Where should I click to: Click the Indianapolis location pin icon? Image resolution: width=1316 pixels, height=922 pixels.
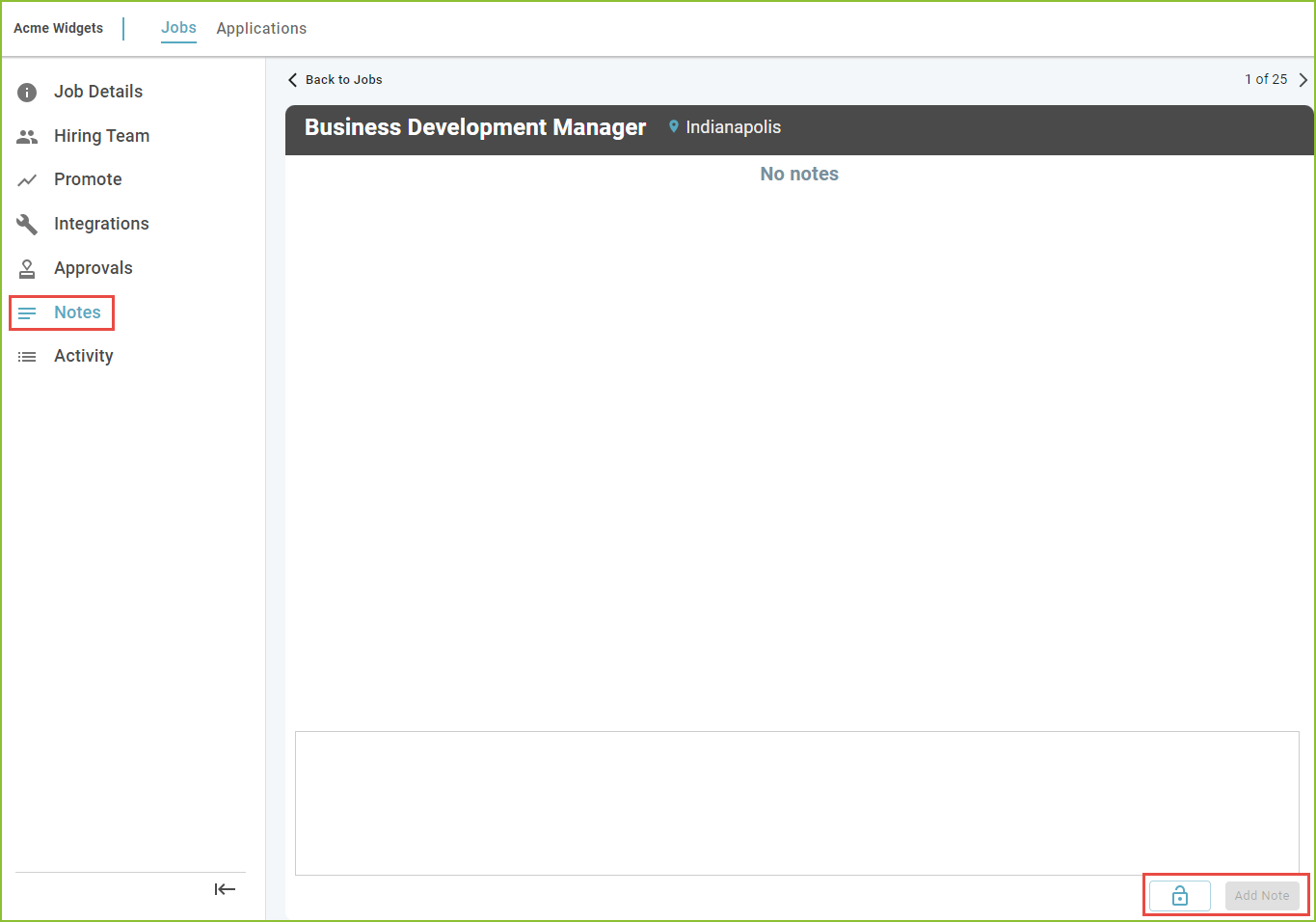point(674,126)
